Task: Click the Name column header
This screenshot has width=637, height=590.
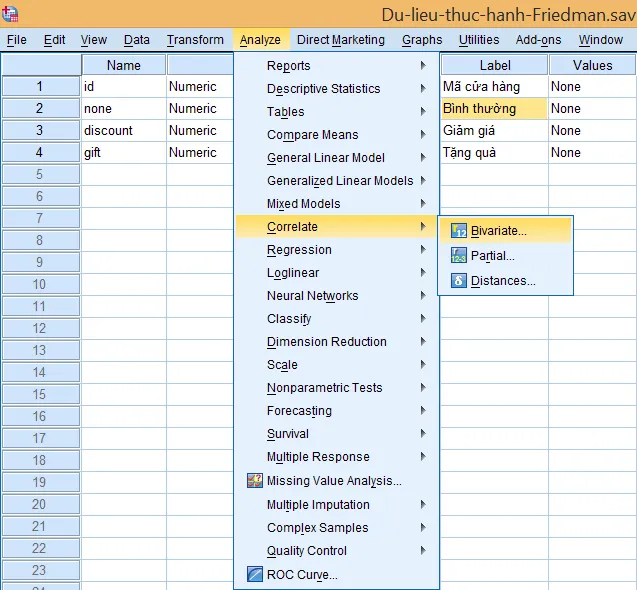Action: (124, 65)
